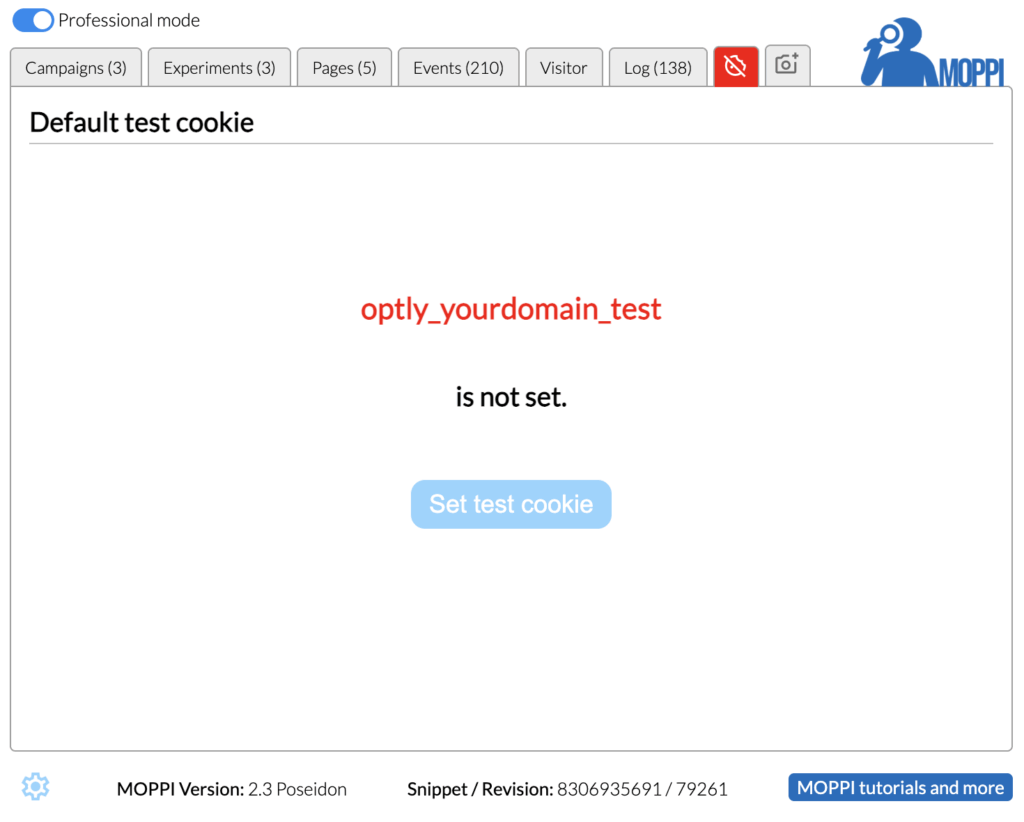Open the Visitor tab
Image resolution: width=1024 pixels, height=822 pixels.
[x=564, y=67]
